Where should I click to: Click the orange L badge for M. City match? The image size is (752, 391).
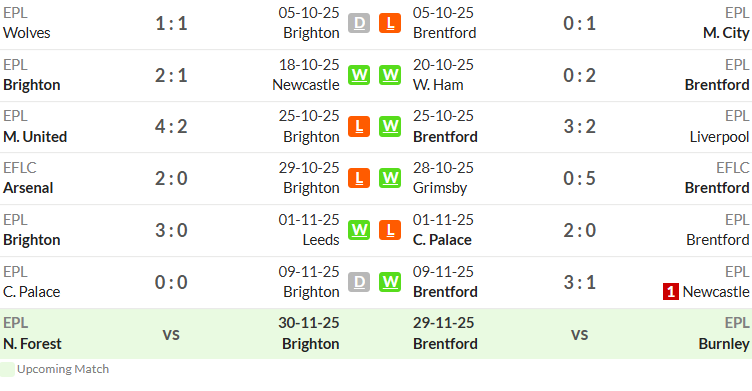(x=390, y=23)
